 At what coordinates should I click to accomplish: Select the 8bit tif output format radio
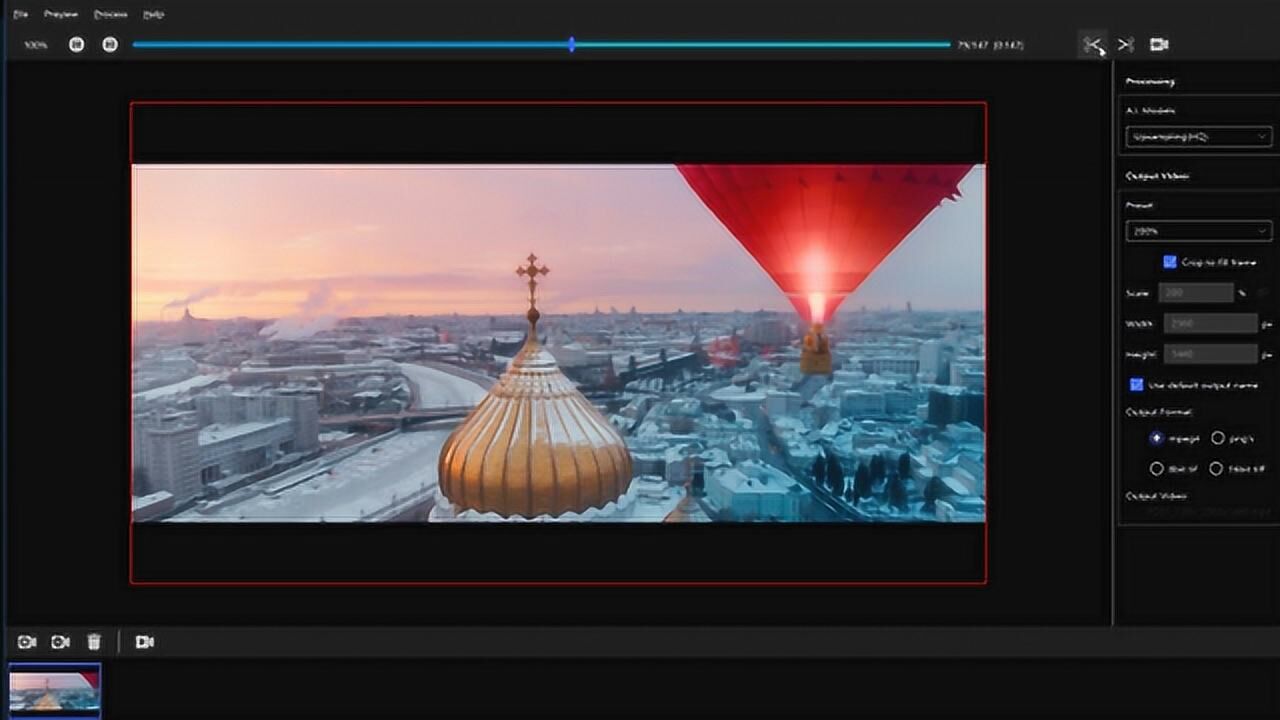(1157, 468)
